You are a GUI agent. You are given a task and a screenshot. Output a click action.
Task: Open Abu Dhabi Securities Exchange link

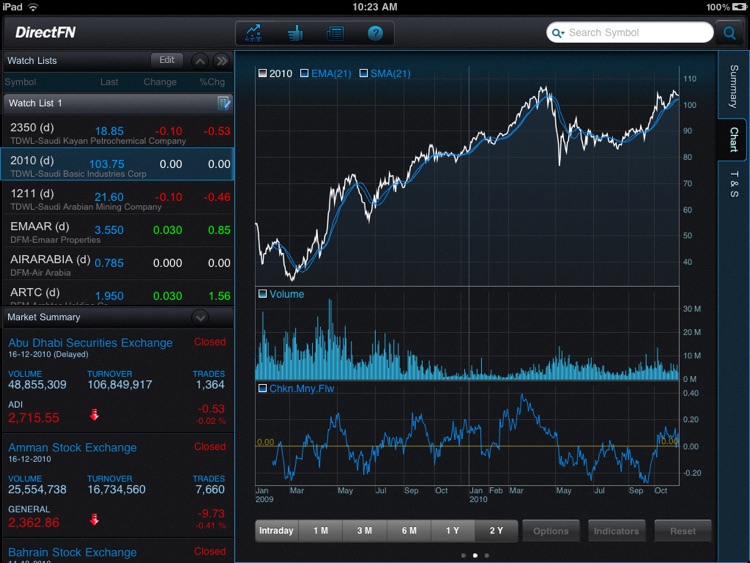point(90,342)
